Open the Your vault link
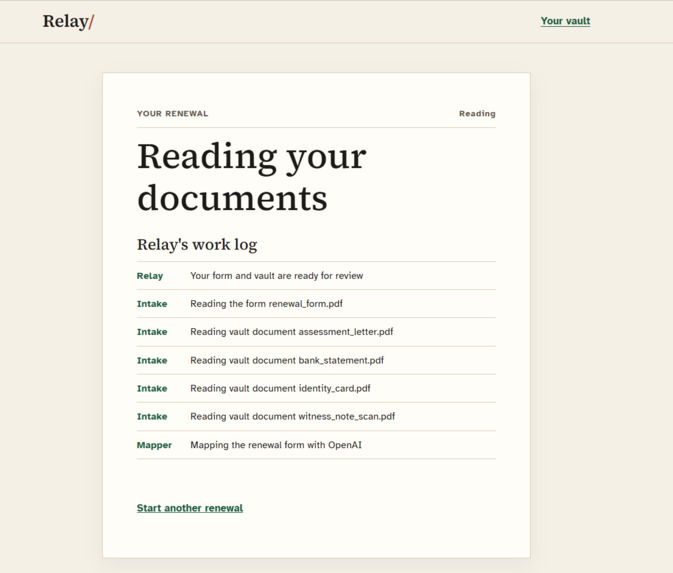Image resolution: width=673 pixels, height=573 pixels. (x=565, y=21)
